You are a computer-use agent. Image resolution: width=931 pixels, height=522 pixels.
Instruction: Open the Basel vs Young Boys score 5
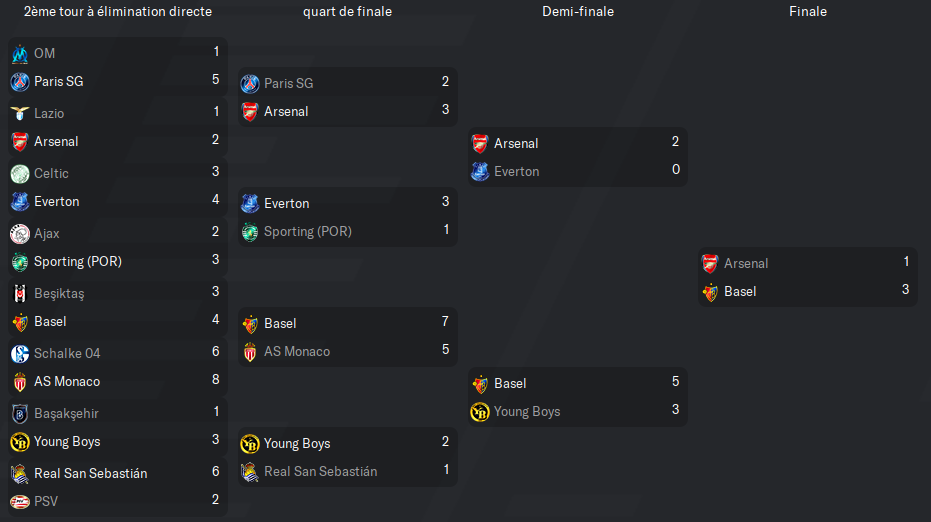[675, 381]
